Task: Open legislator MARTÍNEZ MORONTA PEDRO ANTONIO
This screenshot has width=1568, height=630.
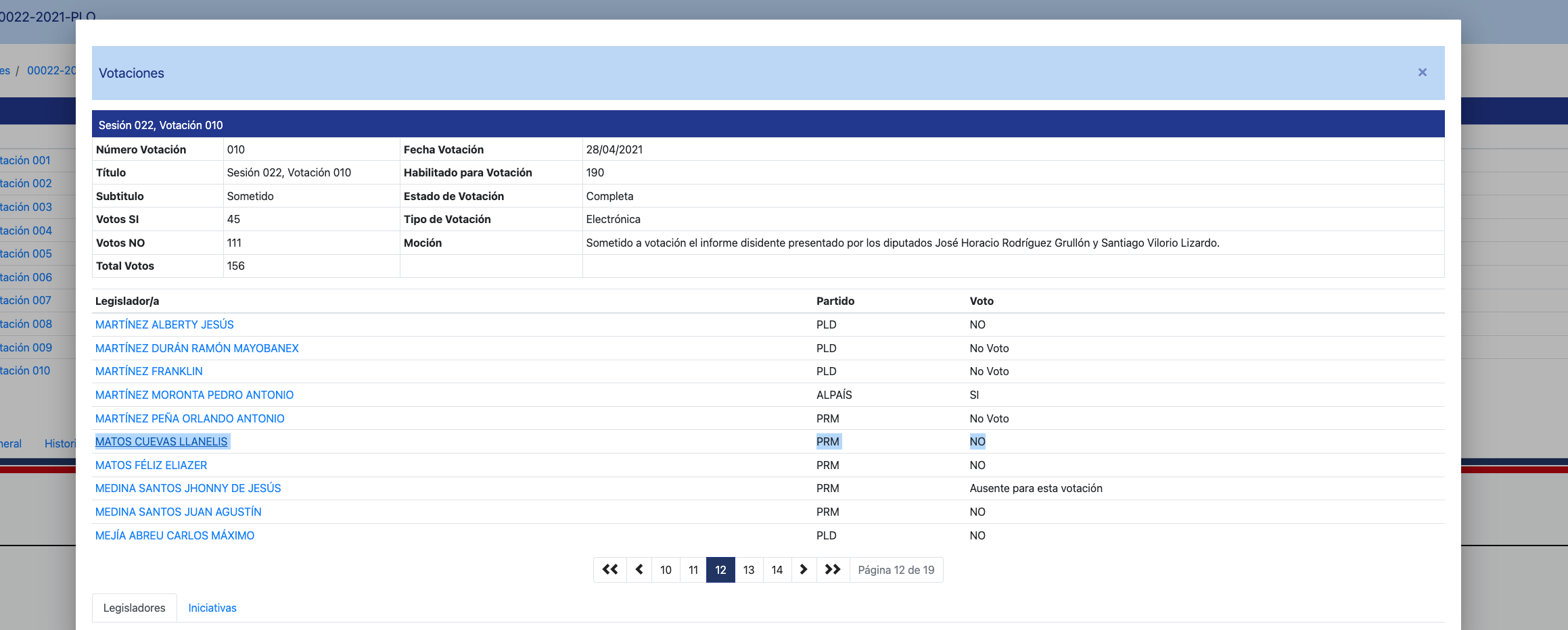Action: point(194,395)
